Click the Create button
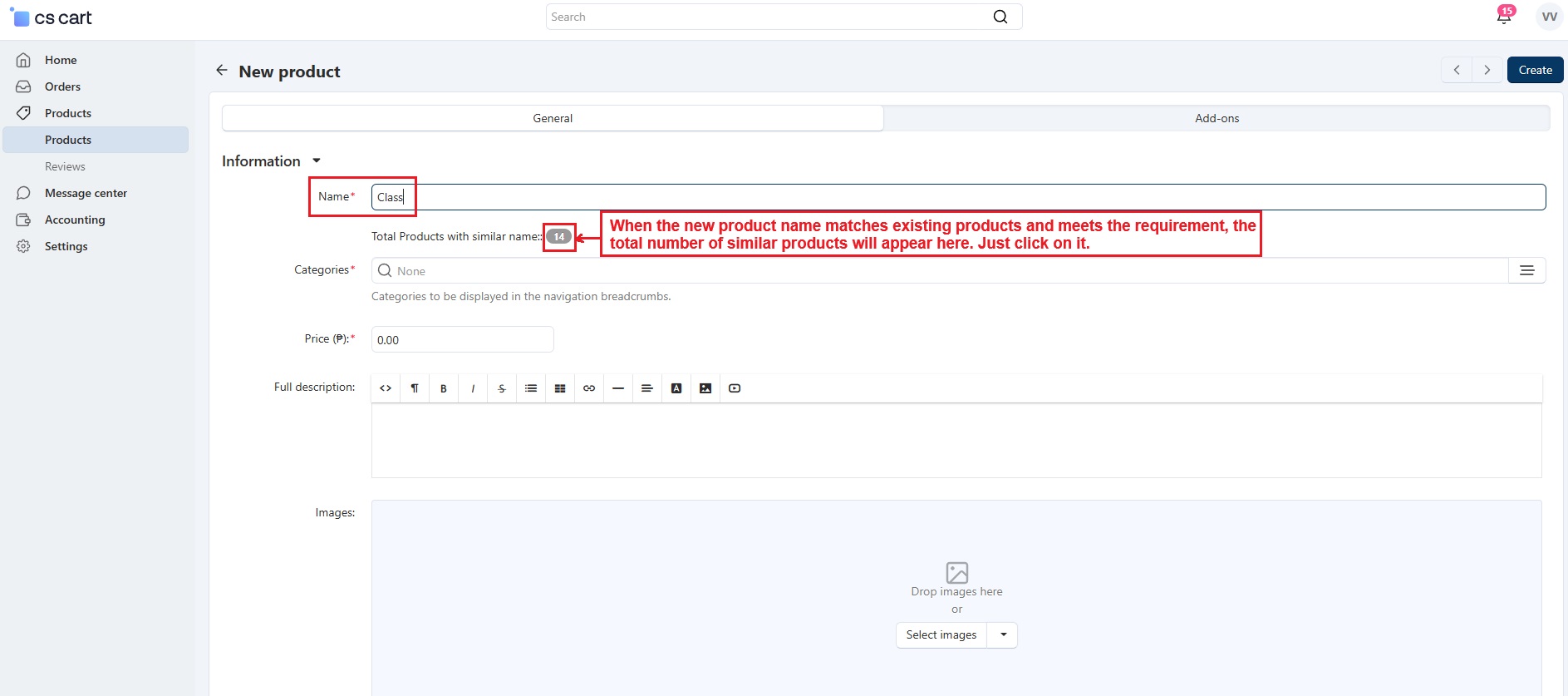This screenshot has height=696, width=1568. tap(1535, 70)
